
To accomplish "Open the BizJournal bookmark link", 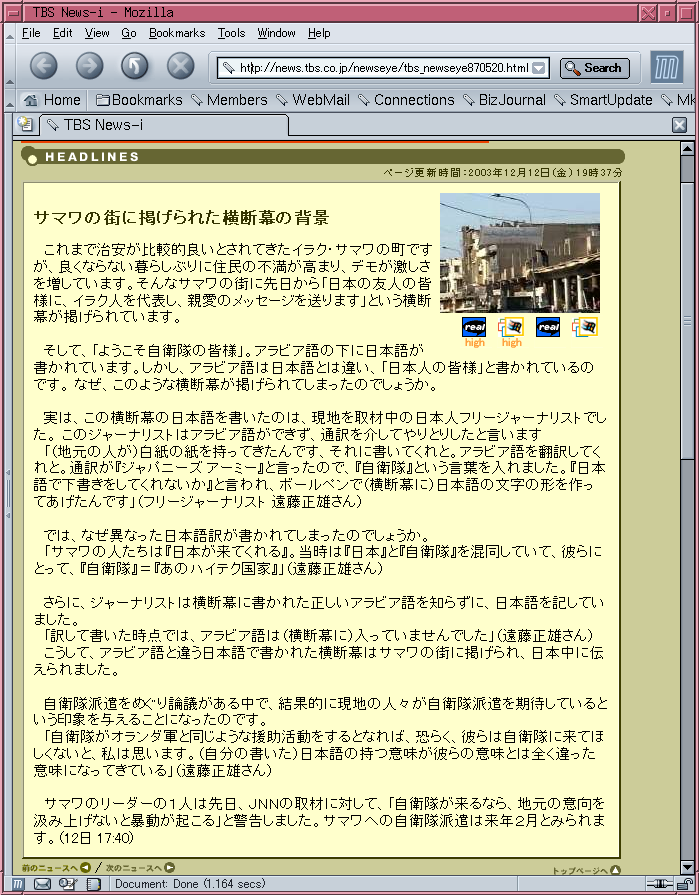I will tap(504, 100).
